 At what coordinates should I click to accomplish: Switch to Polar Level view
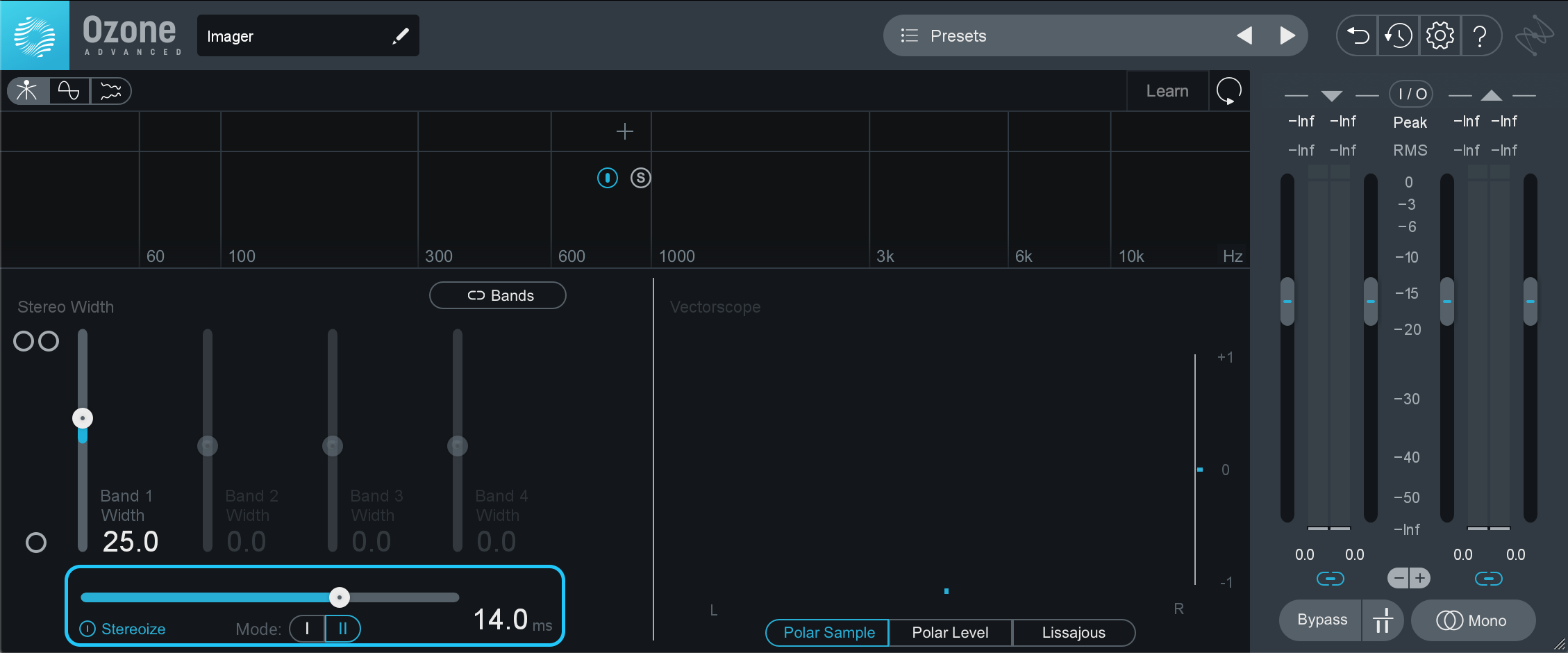(950, 632)
